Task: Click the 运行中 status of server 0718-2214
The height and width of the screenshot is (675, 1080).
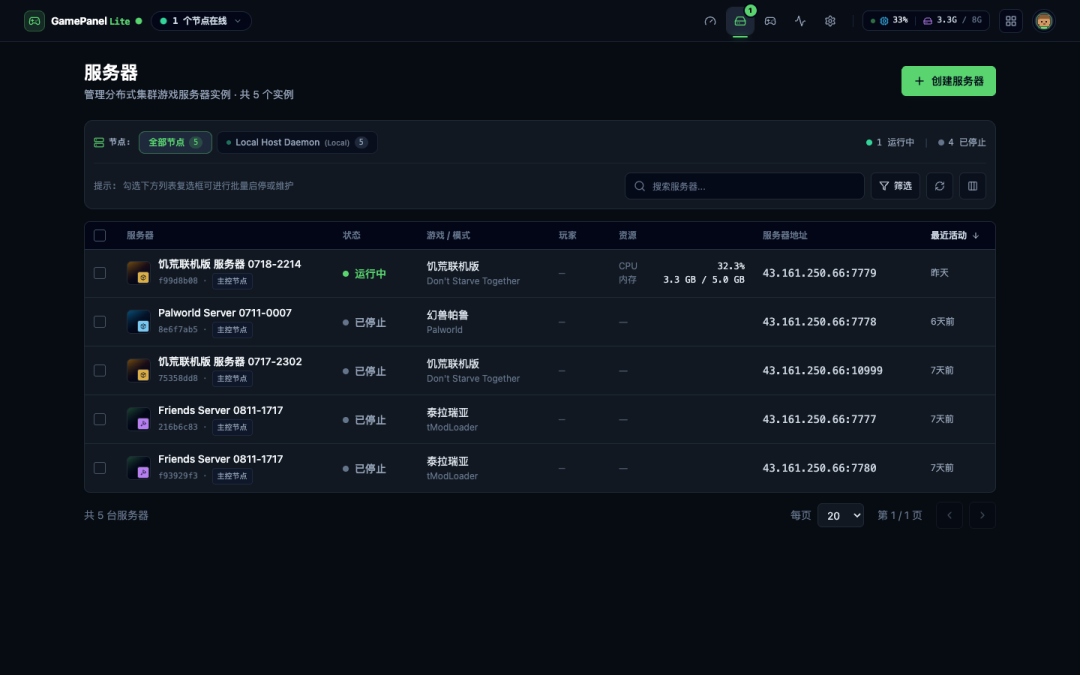Action: [364, 273]
